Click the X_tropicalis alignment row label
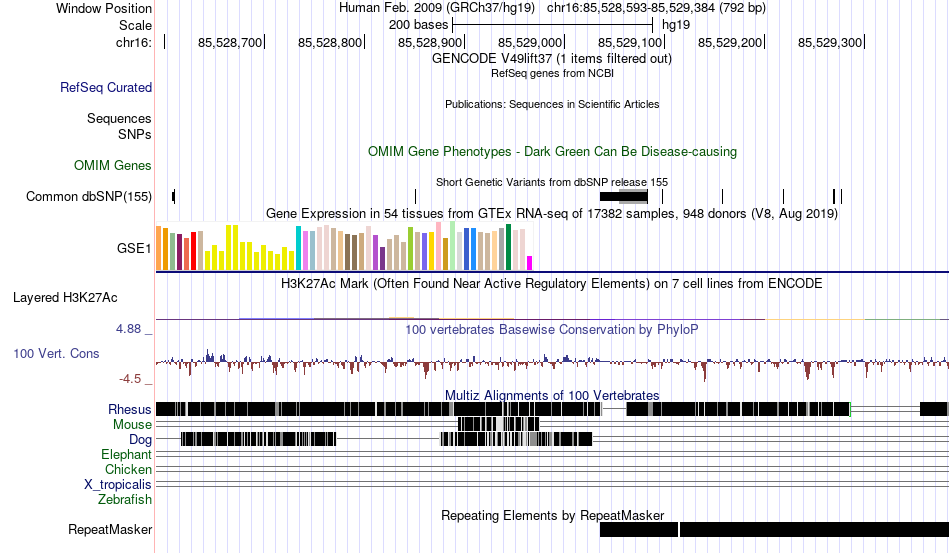Screen dimensions: 950x553 pyautogui.click(x=118, y=485)
